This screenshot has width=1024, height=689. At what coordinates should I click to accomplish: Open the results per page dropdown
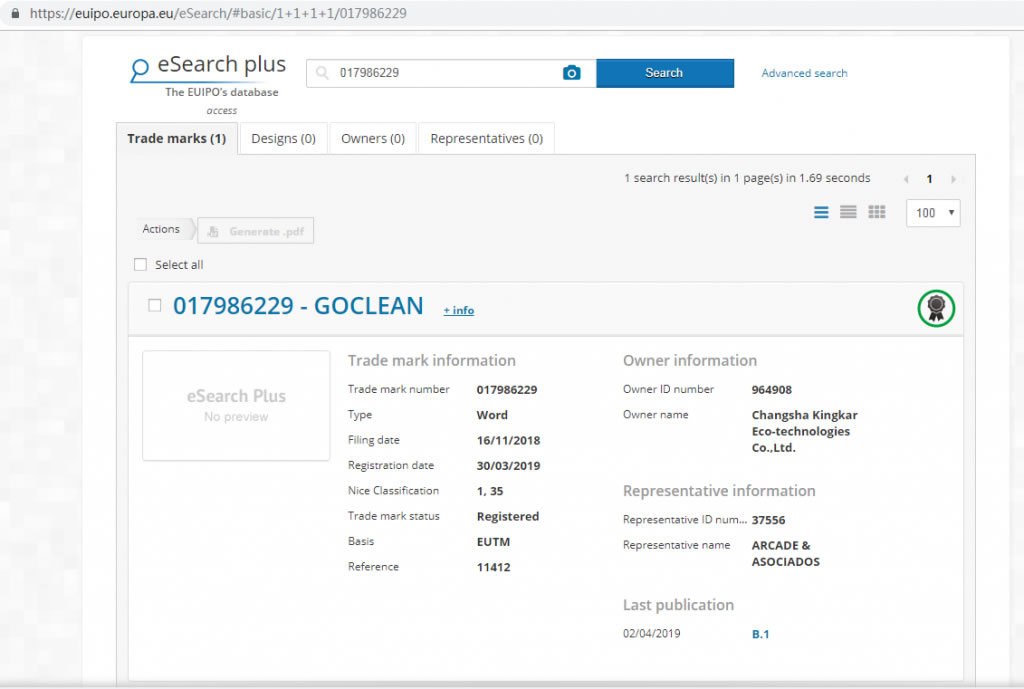[932, 213]
